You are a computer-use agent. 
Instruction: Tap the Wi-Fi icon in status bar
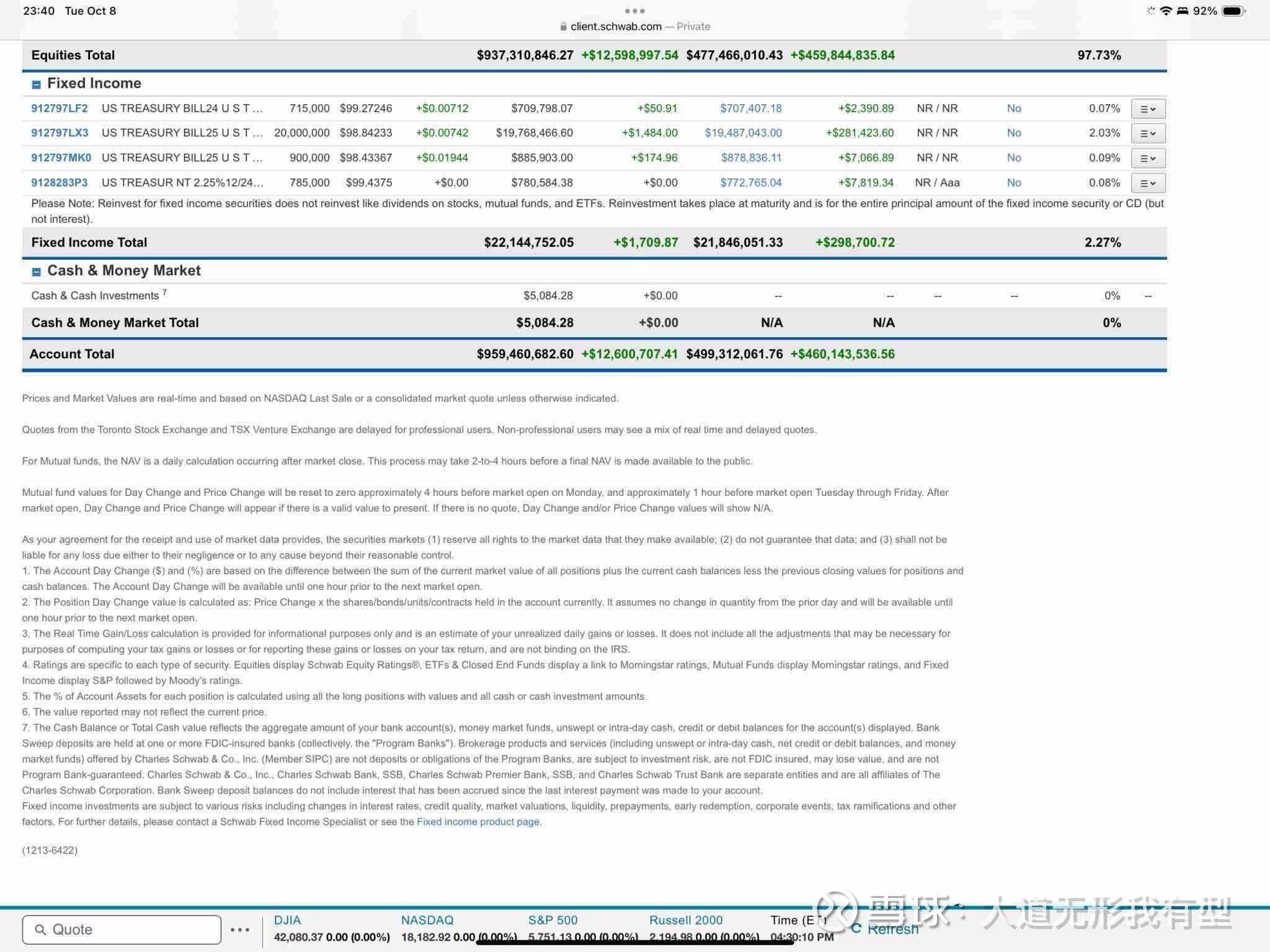(1166, 11)
